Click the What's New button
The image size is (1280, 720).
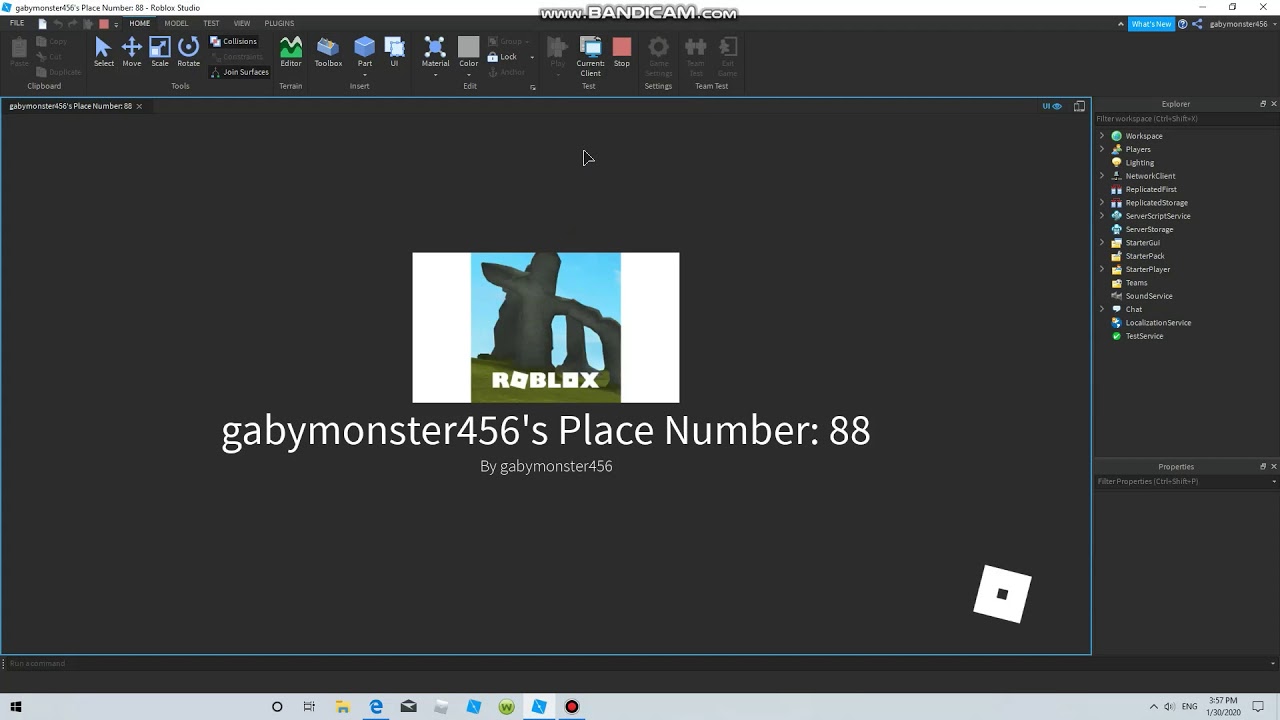click(1151, 24)
